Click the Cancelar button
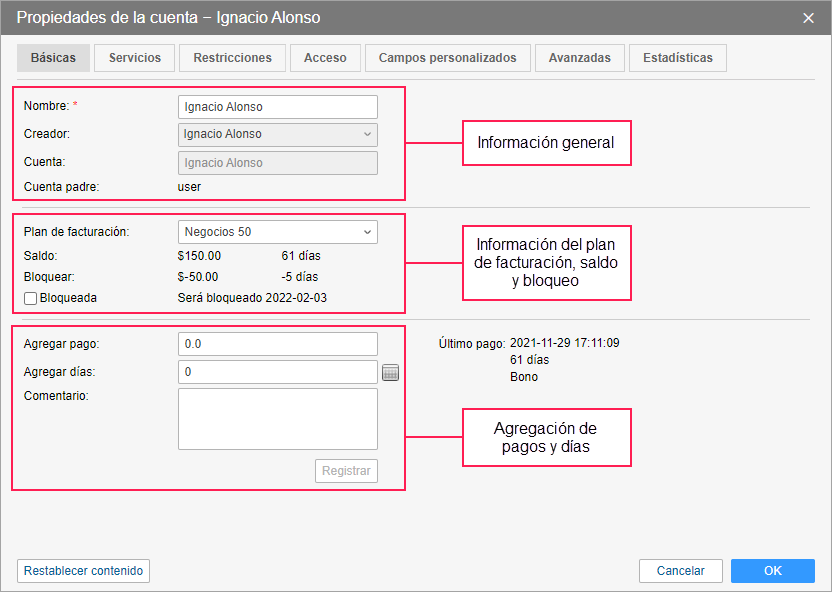This screenshot has height=592, width=832. (680, 571)
